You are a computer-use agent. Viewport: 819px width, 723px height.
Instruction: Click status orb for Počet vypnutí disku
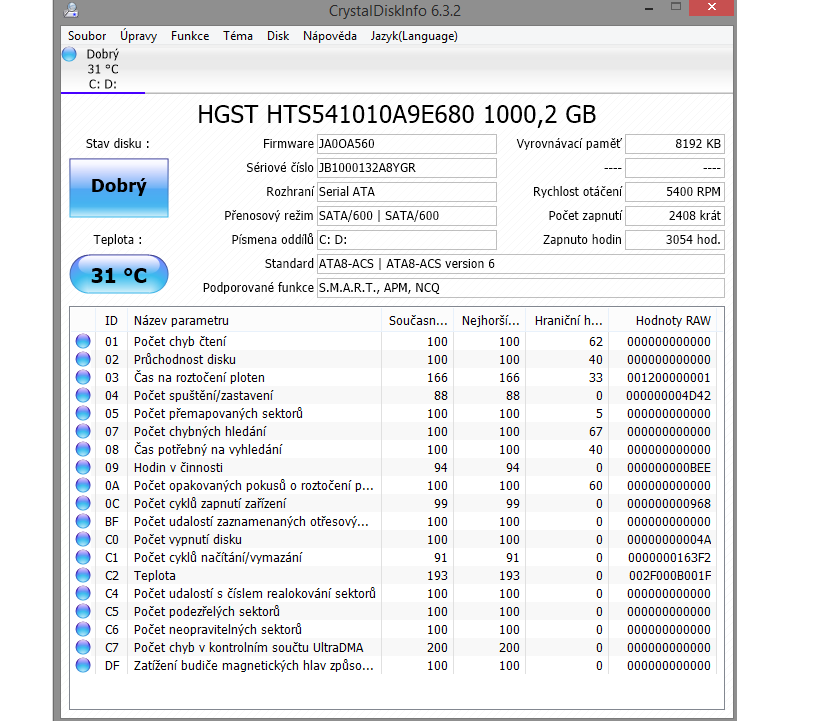[83, 539]
